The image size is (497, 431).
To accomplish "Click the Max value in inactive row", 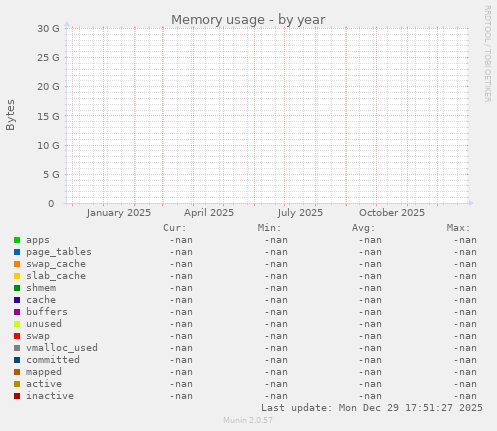I will 465,396.
